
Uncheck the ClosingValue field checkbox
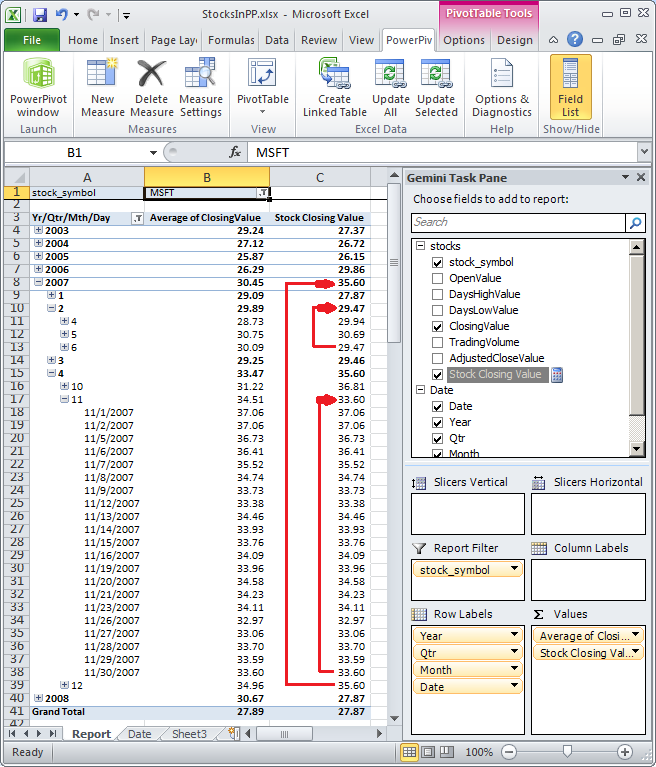tap(437, 326)
